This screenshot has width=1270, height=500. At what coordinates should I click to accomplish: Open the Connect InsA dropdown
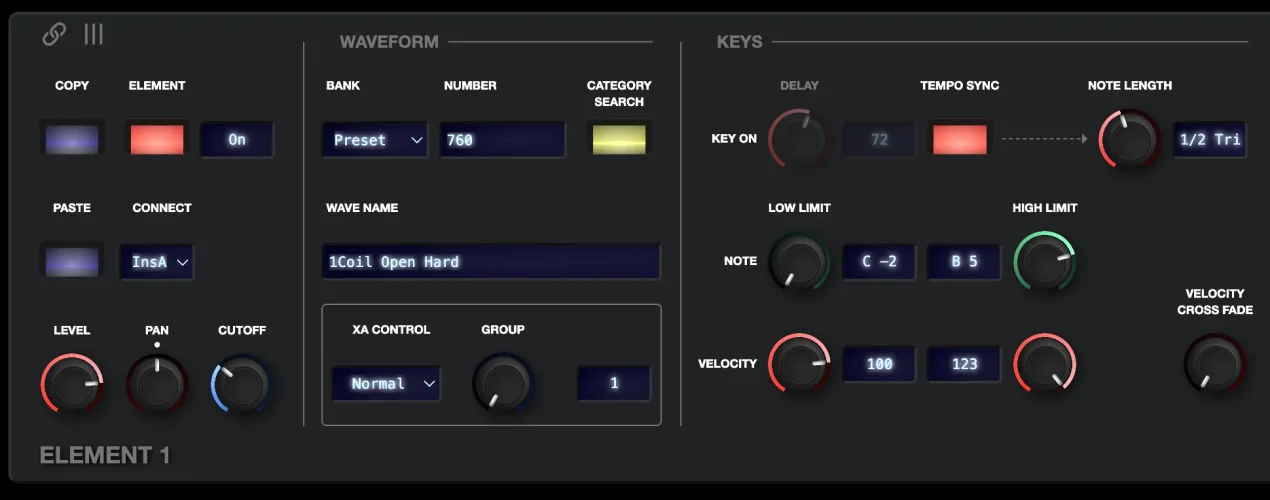point(157,262)
